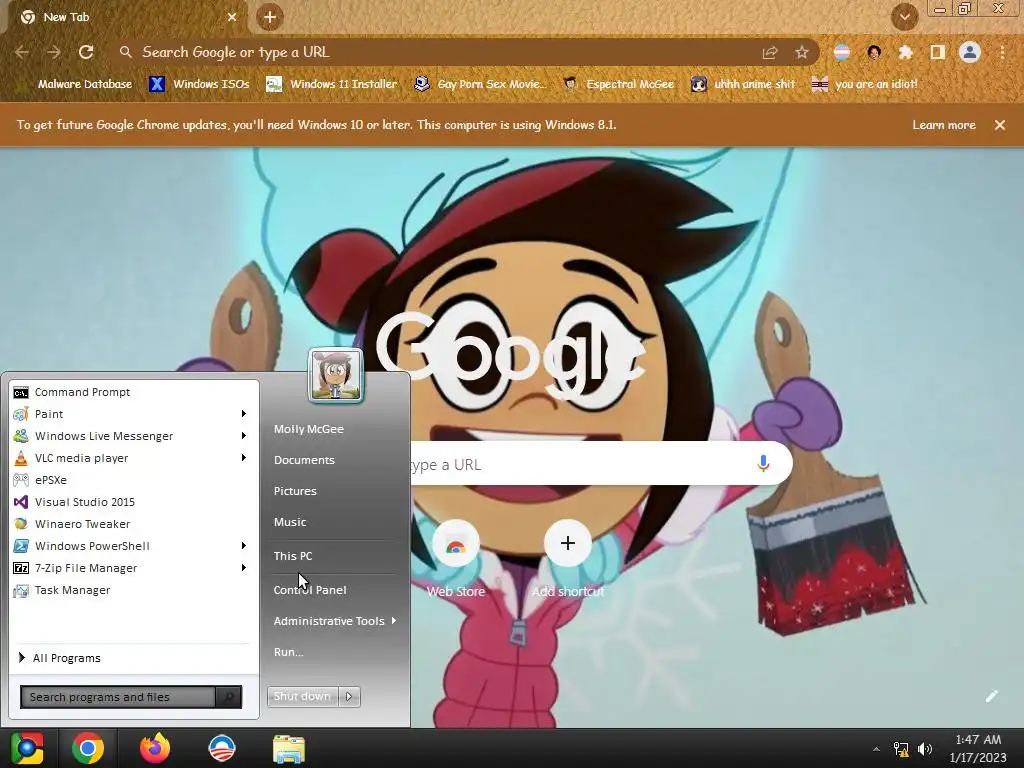Image resolution: width=1024 pixels, height=768 pixels.
Task: Open the Espectral McGee bookmark
Action: pos(619,84)
